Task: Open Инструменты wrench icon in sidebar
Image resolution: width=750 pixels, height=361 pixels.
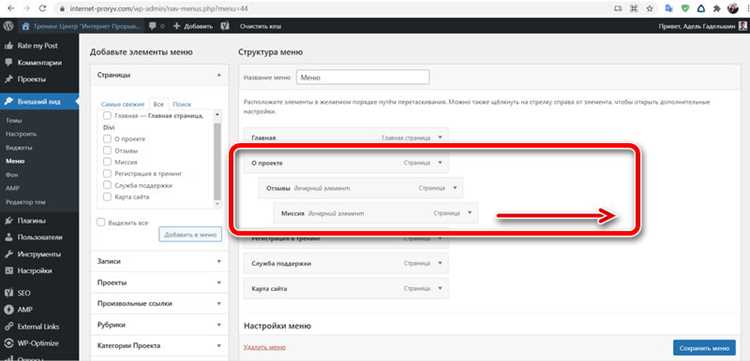Action: click(x=9, y=254)
